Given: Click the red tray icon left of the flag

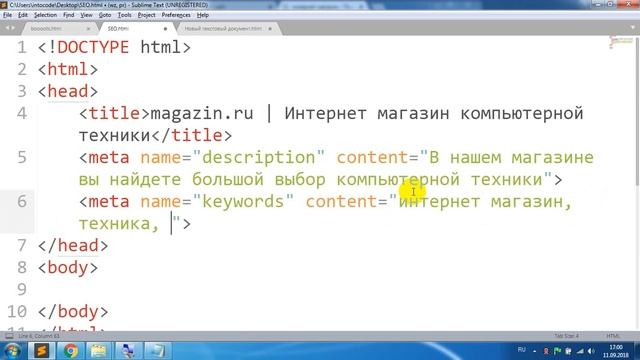Looking at the screenshot, I should point(546,351).
